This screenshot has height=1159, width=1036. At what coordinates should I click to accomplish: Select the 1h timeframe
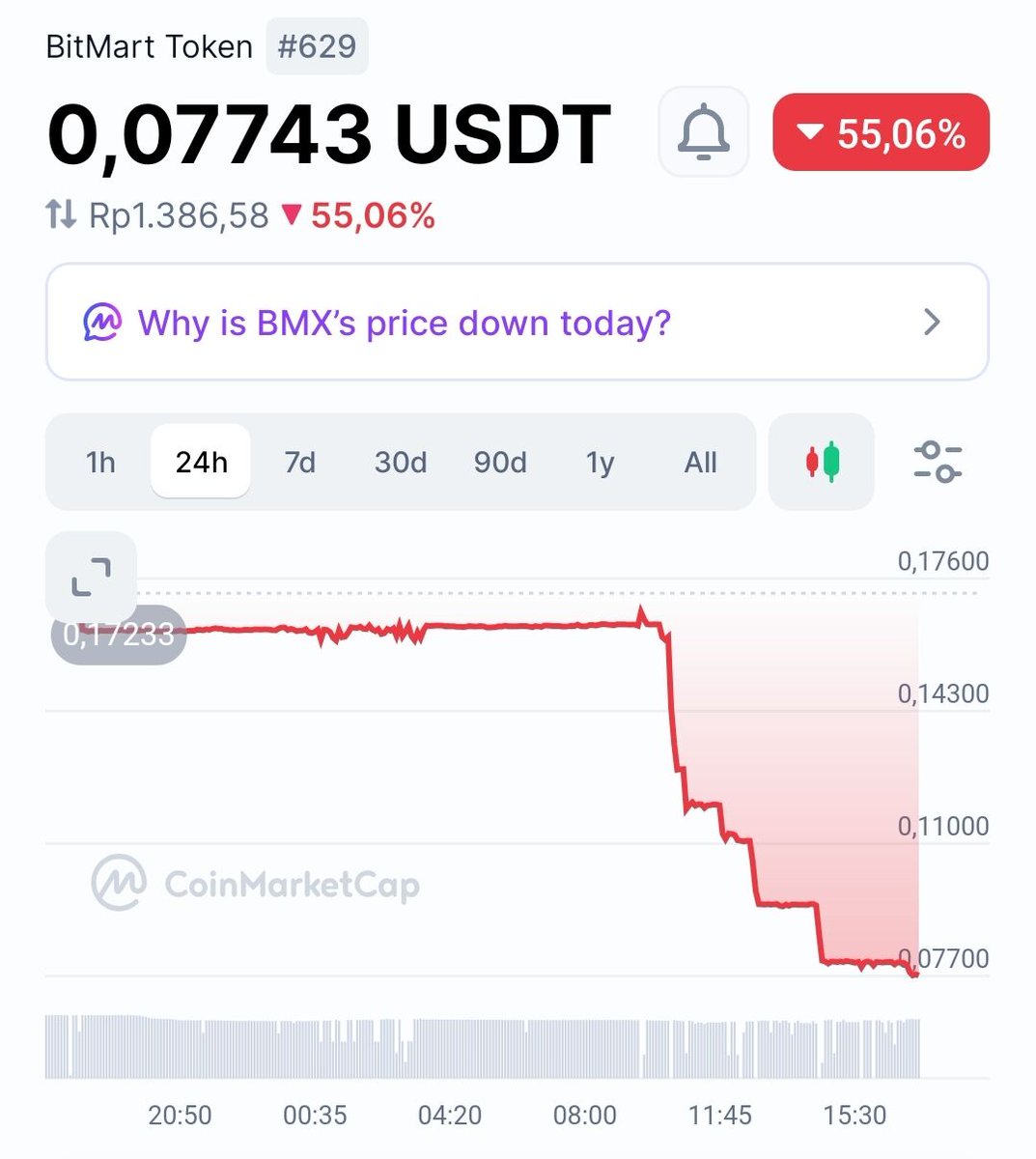(100, 463)
